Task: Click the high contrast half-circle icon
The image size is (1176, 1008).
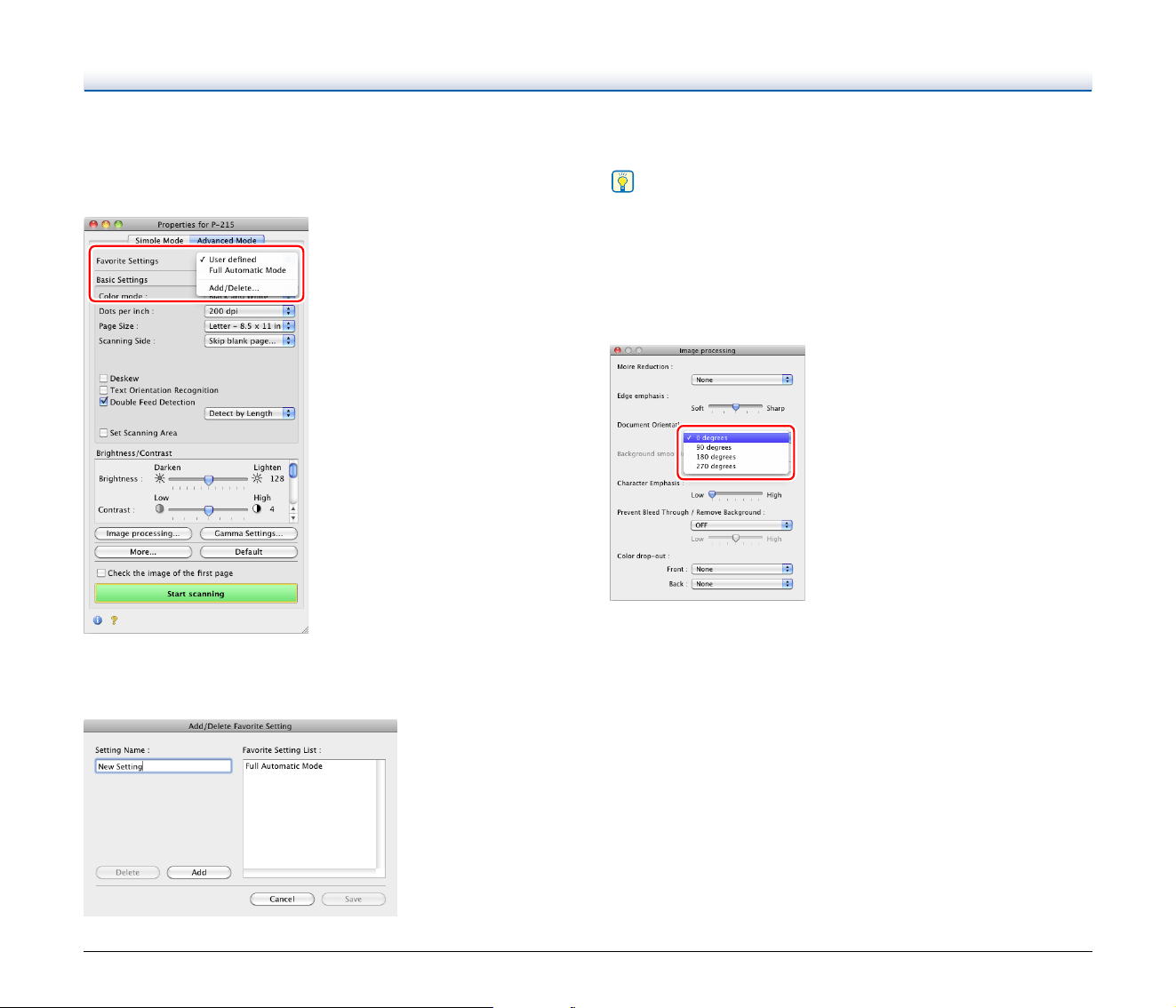Action: (x=257, y=509)
